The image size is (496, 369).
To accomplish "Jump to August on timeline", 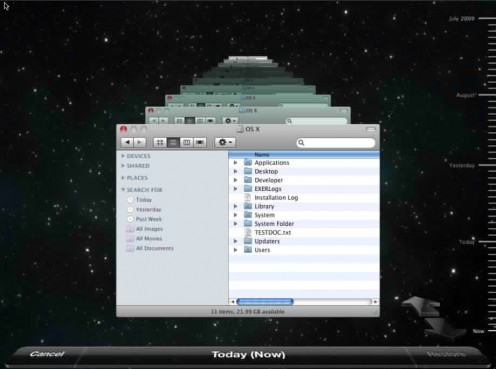I will point(465,95).
